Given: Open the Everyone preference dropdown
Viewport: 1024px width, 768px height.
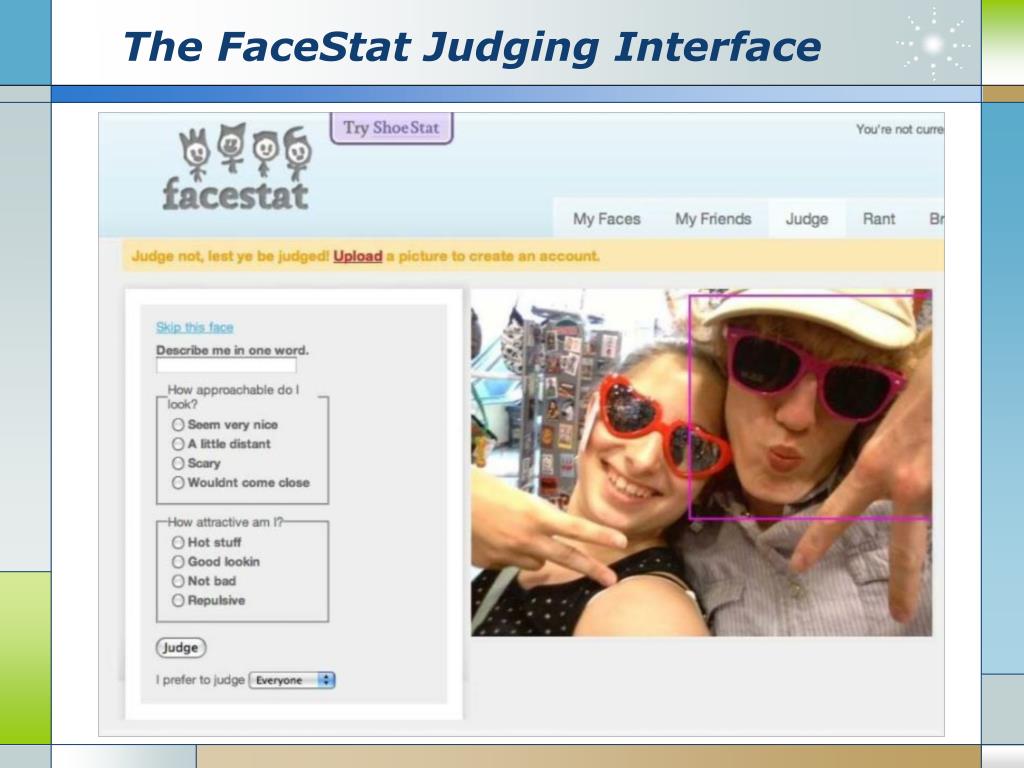Looking at the screenshot, I should coord(292,680).
